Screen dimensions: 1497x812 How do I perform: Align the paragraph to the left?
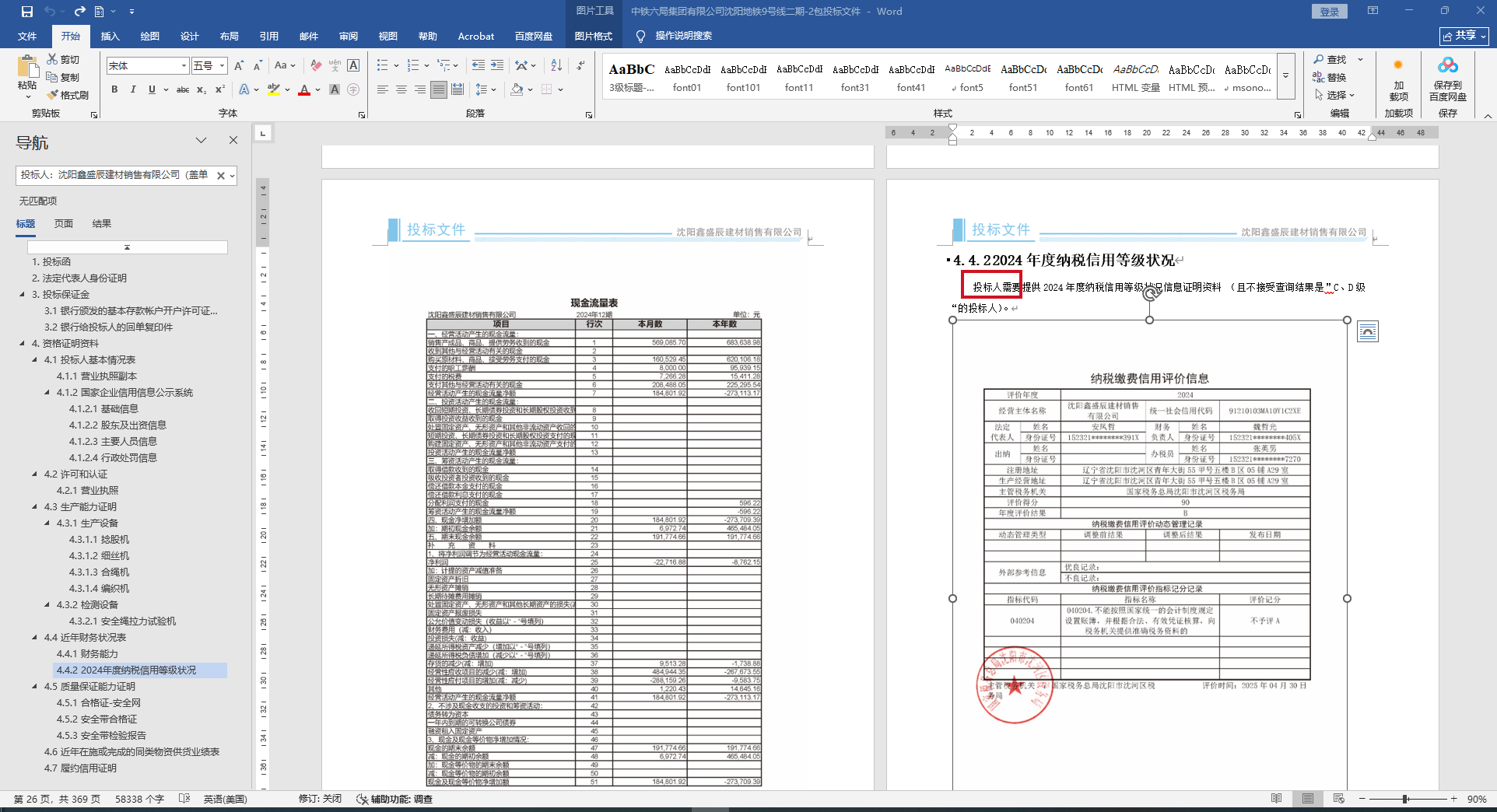pos(383,89)
